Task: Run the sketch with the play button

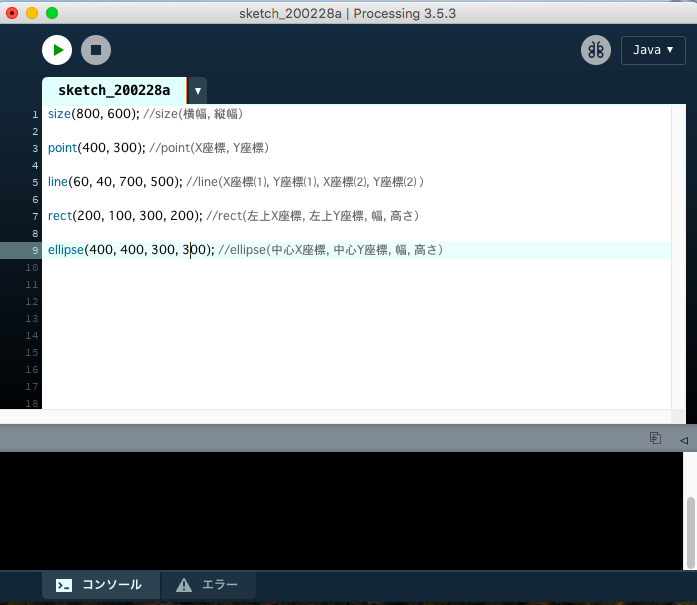Action: click(57, 50)
